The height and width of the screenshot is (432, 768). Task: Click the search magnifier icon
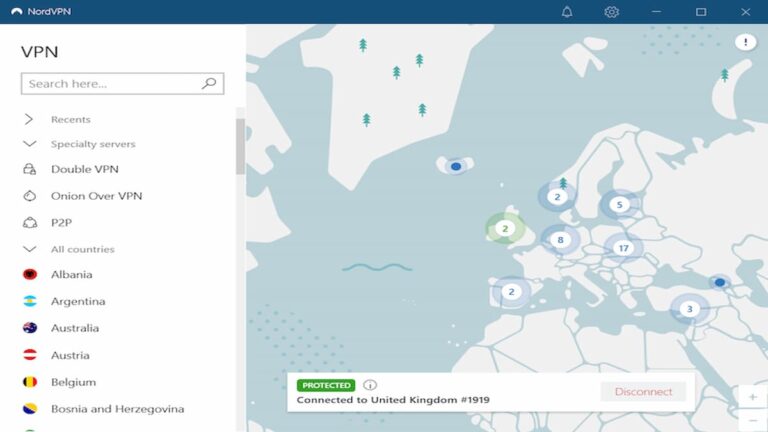tap(209, 84)
